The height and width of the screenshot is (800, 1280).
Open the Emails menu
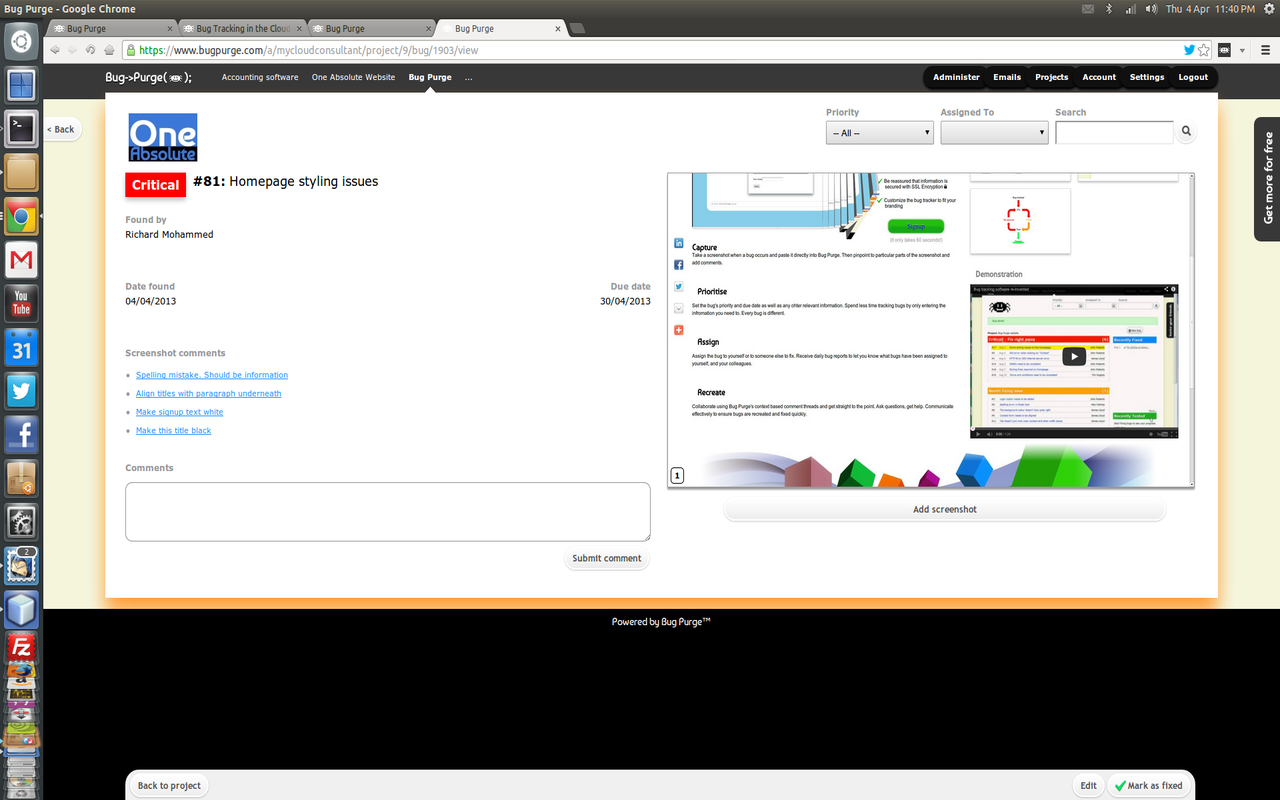[x=1007, y=77]
